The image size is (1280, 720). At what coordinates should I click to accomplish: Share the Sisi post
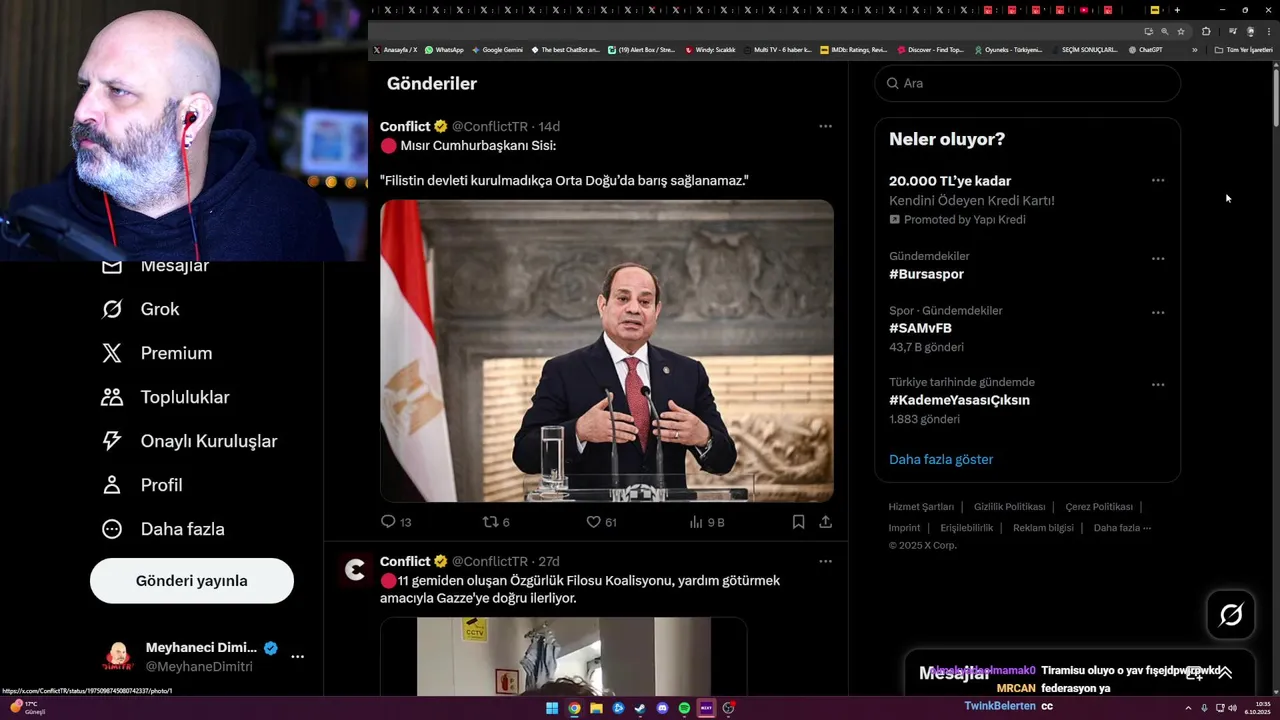click(825, 522)
